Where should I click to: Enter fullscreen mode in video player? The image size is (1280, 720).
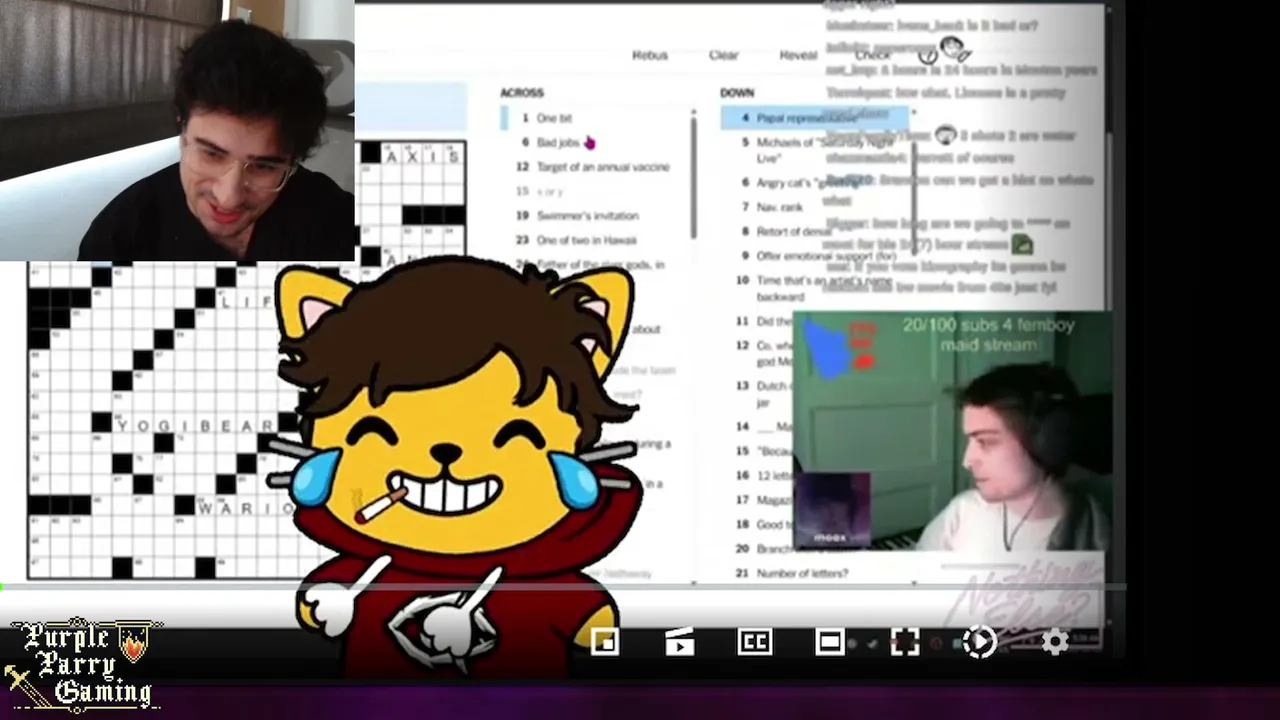904,642
